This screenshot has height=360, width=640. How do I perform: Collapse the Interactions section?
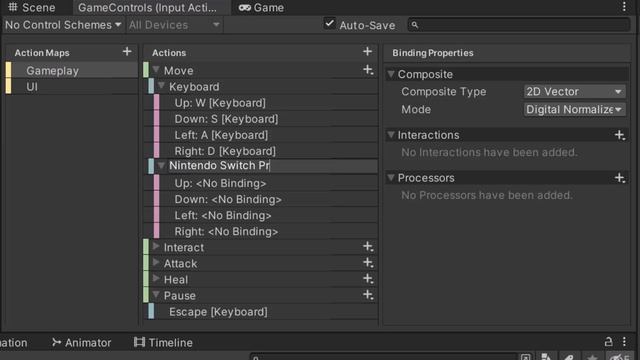391,135
